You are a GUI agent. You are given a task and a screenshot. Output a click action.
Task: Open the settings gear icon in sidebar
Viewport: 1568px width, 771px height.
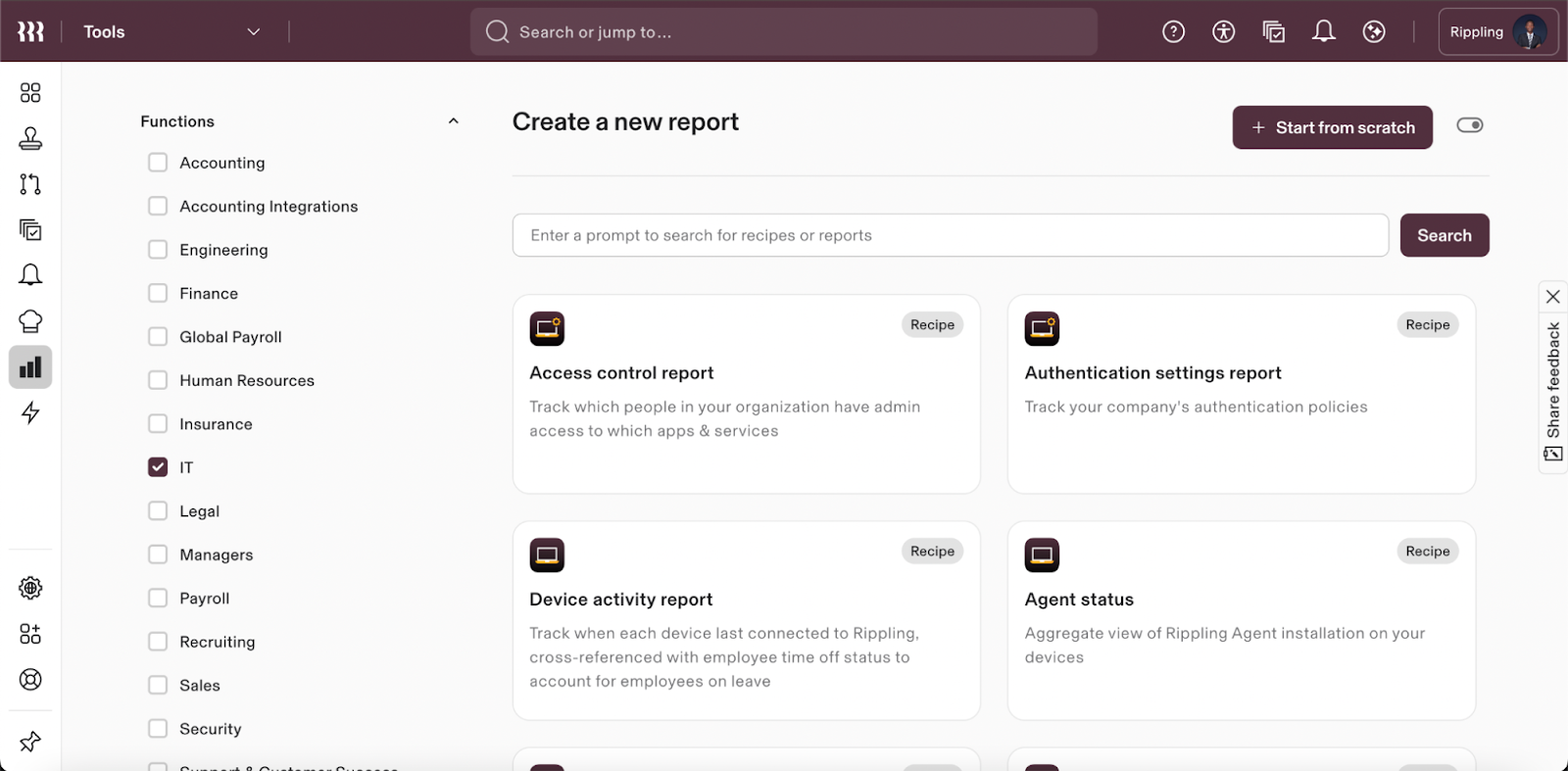(x=30, y=588)
